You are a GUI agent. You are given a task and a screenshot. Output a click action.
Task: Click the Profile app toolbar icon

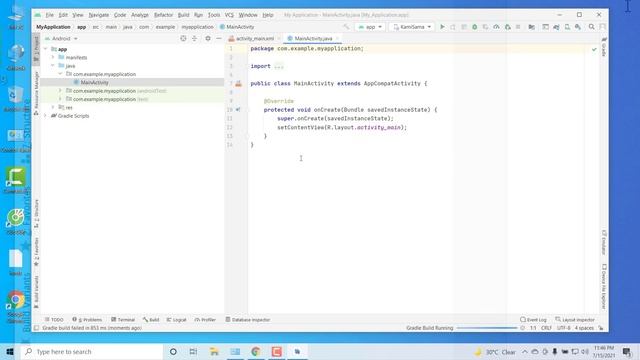(x=496, y=27)
